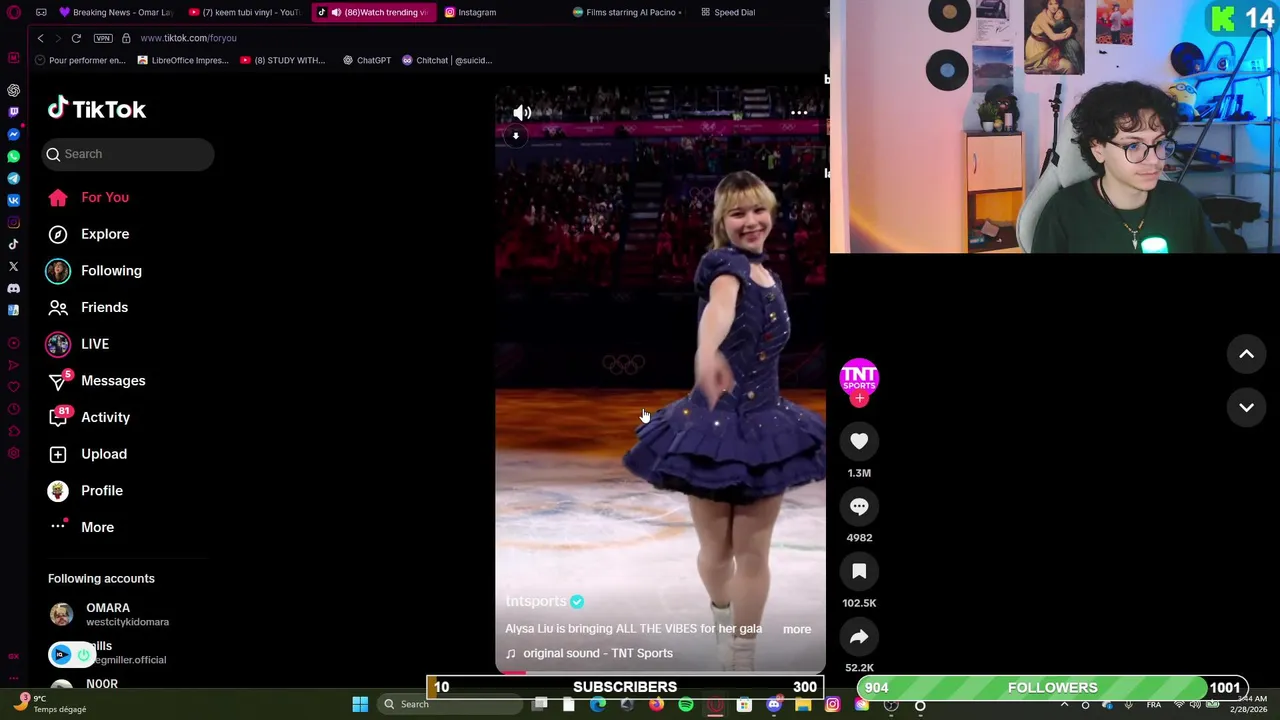Screen dimensions: 1280x720
Task: Switch to the Speed Dial tab
Action: [x=727, y=12]
